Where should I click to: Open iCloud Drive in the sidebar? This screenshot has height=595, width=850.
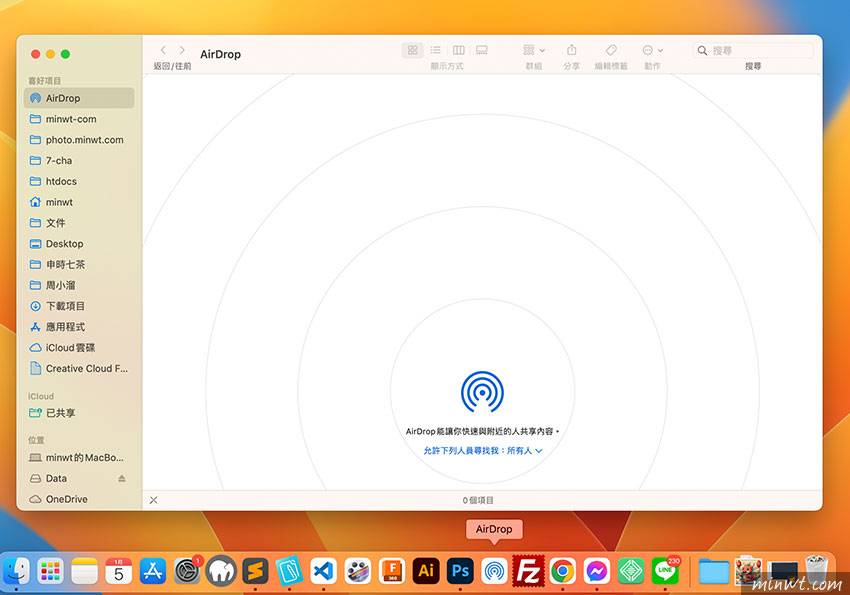70,348
